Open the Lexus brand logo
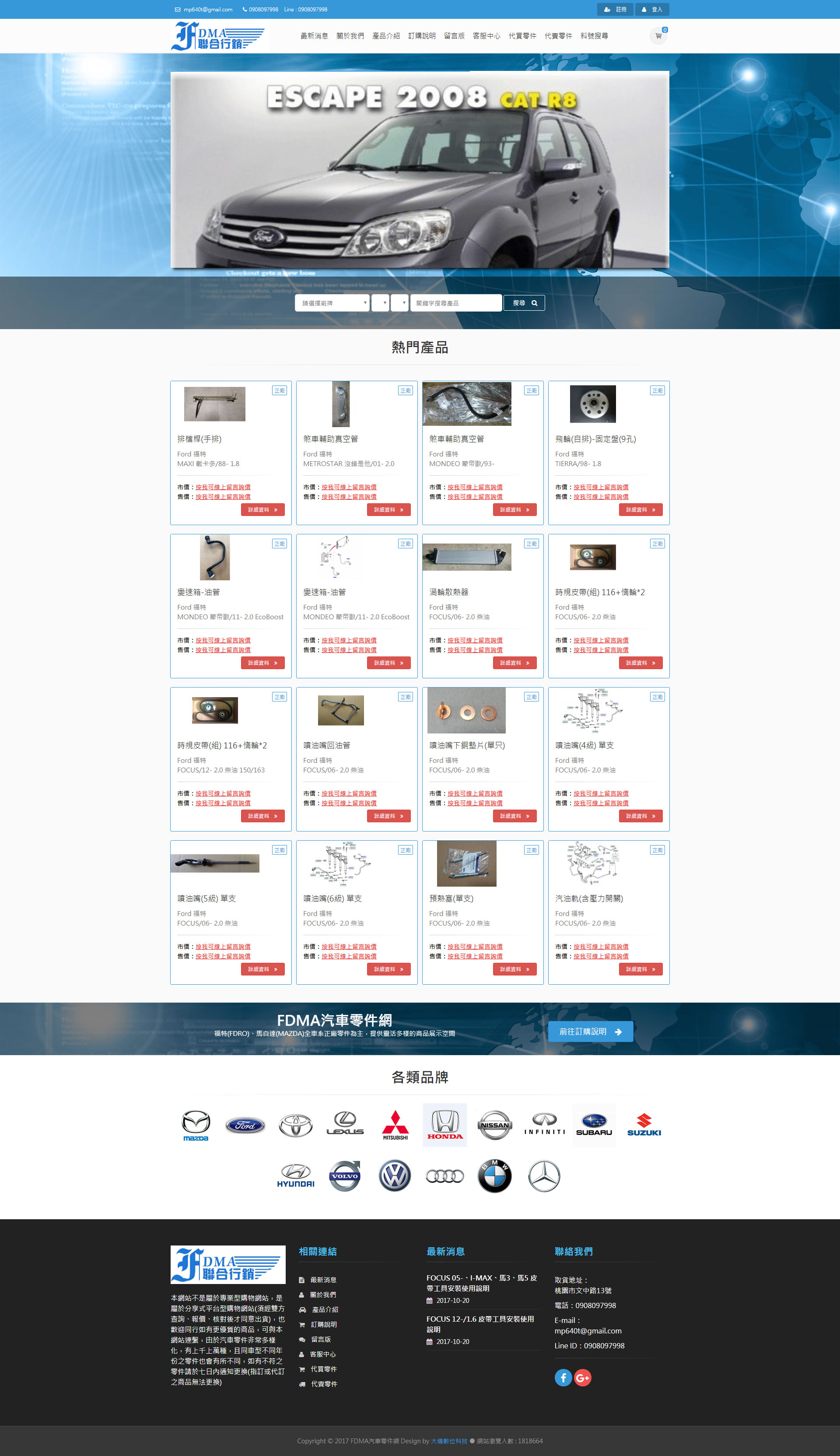This screenshot has width=840, height=1456. click(x=345, y=1123)
